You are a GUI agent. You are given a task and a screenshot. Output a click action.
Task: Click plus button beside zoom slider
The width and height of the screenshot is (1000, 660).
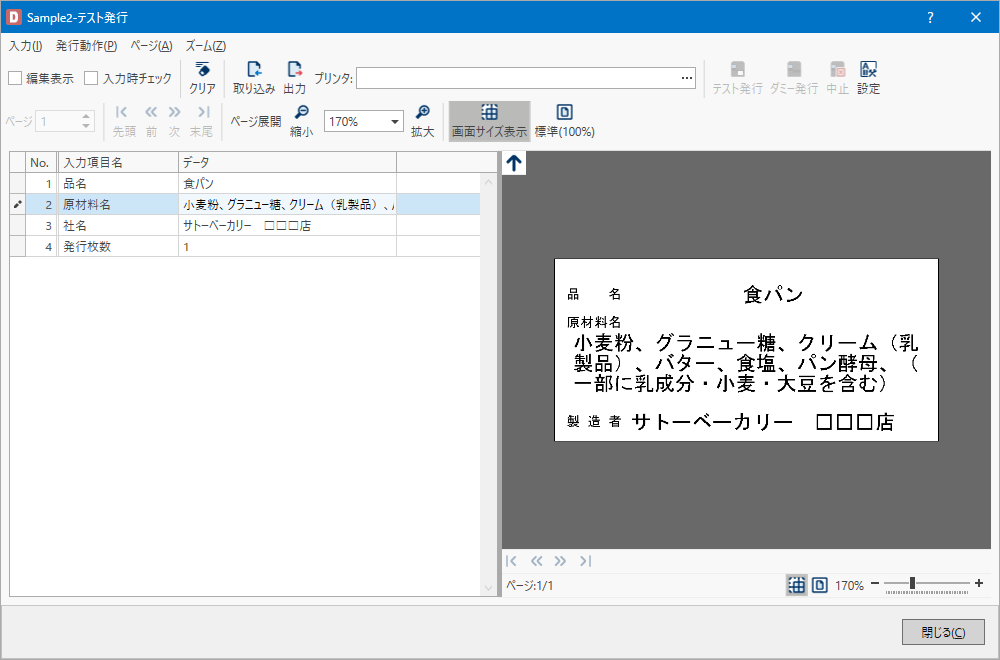(979, 583)
